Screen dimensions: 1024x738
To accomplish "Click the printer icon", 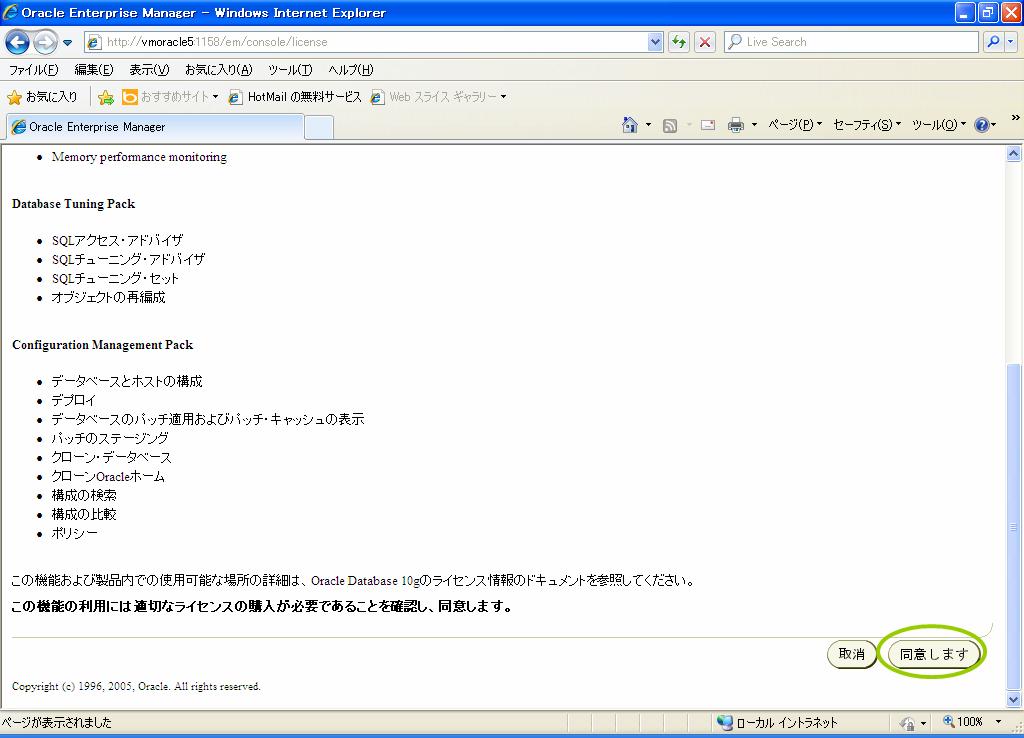I will (x=736, y=125).
